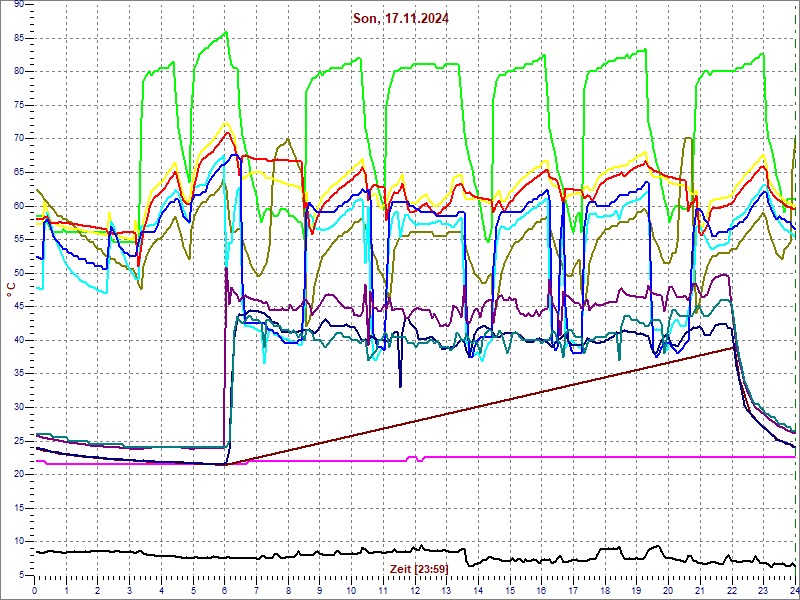Click the 35 tick label on the temperature axis
The width and height of the screenshot is (800, 600).
pos(19,373)
